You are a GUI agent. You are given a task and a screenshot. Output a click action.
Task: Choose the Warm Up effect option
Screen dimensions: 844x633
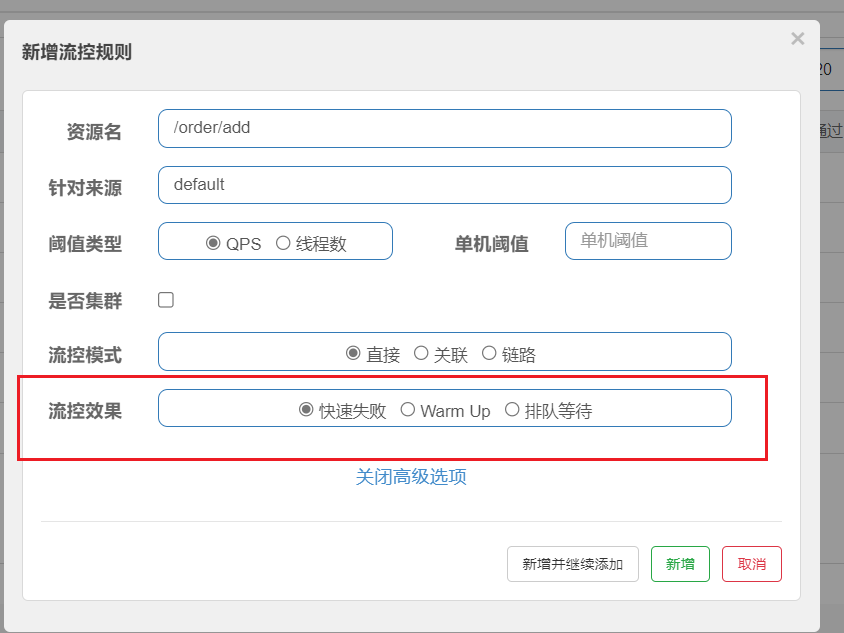pos(408,410)
